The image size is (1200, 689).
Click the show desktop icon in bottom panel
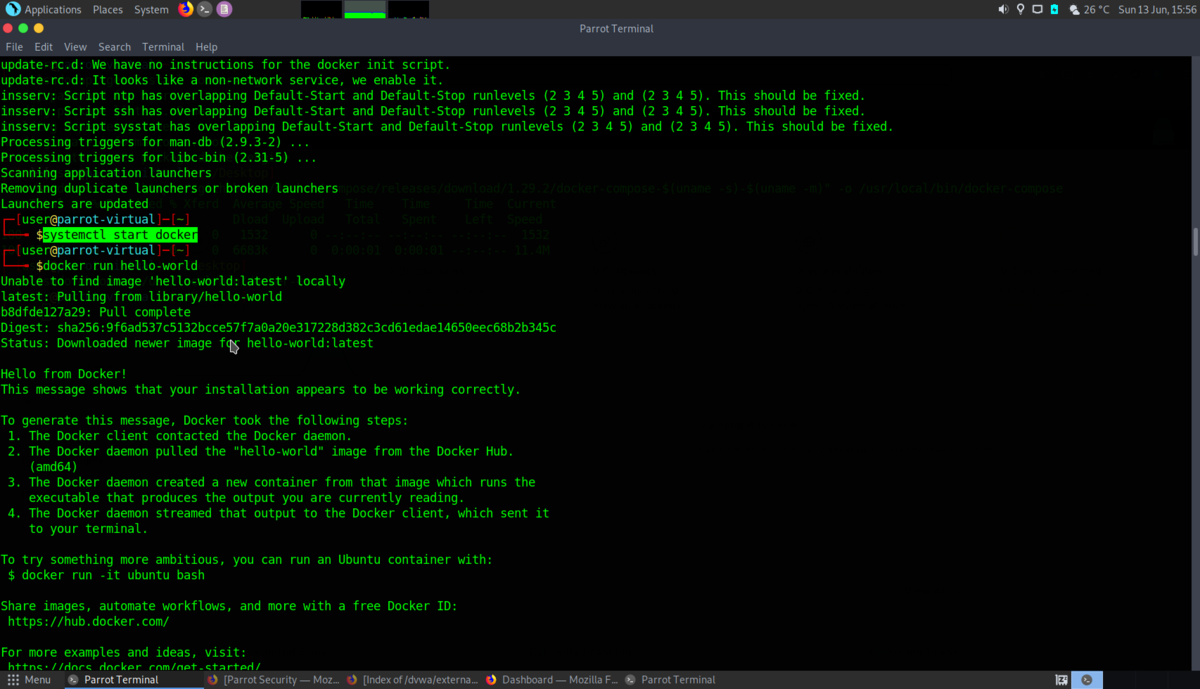pyautogui.click(x=1062, y=680)
